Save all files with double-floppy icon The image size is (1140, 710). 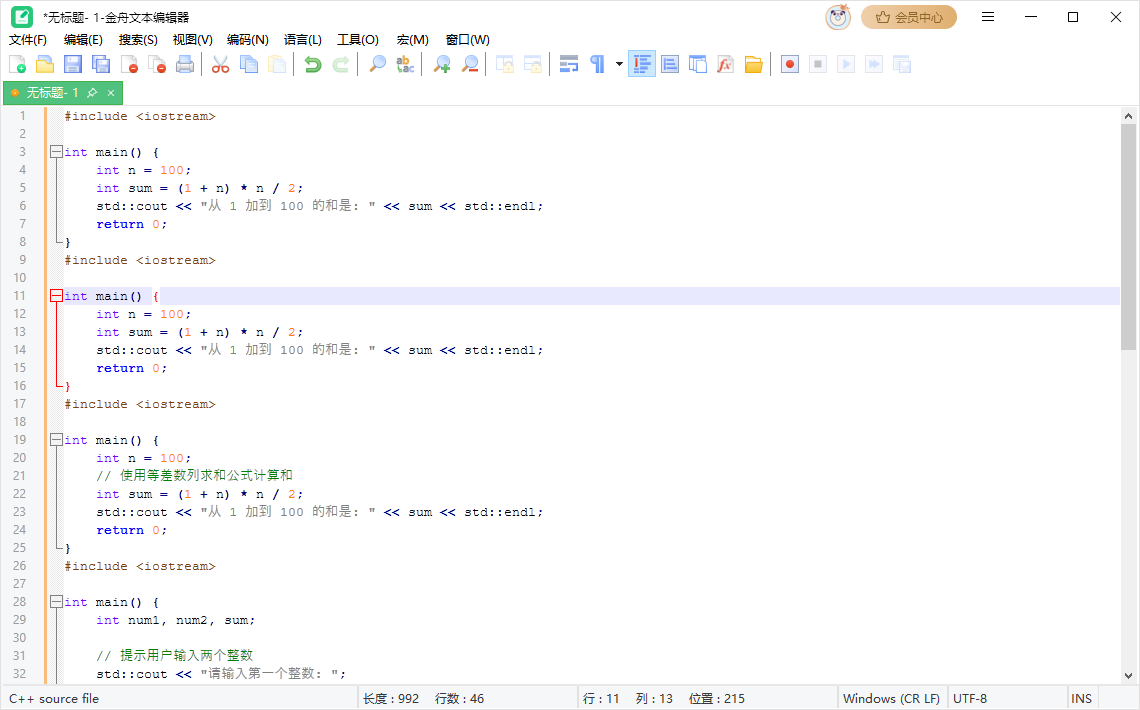(x=101, y=65)
